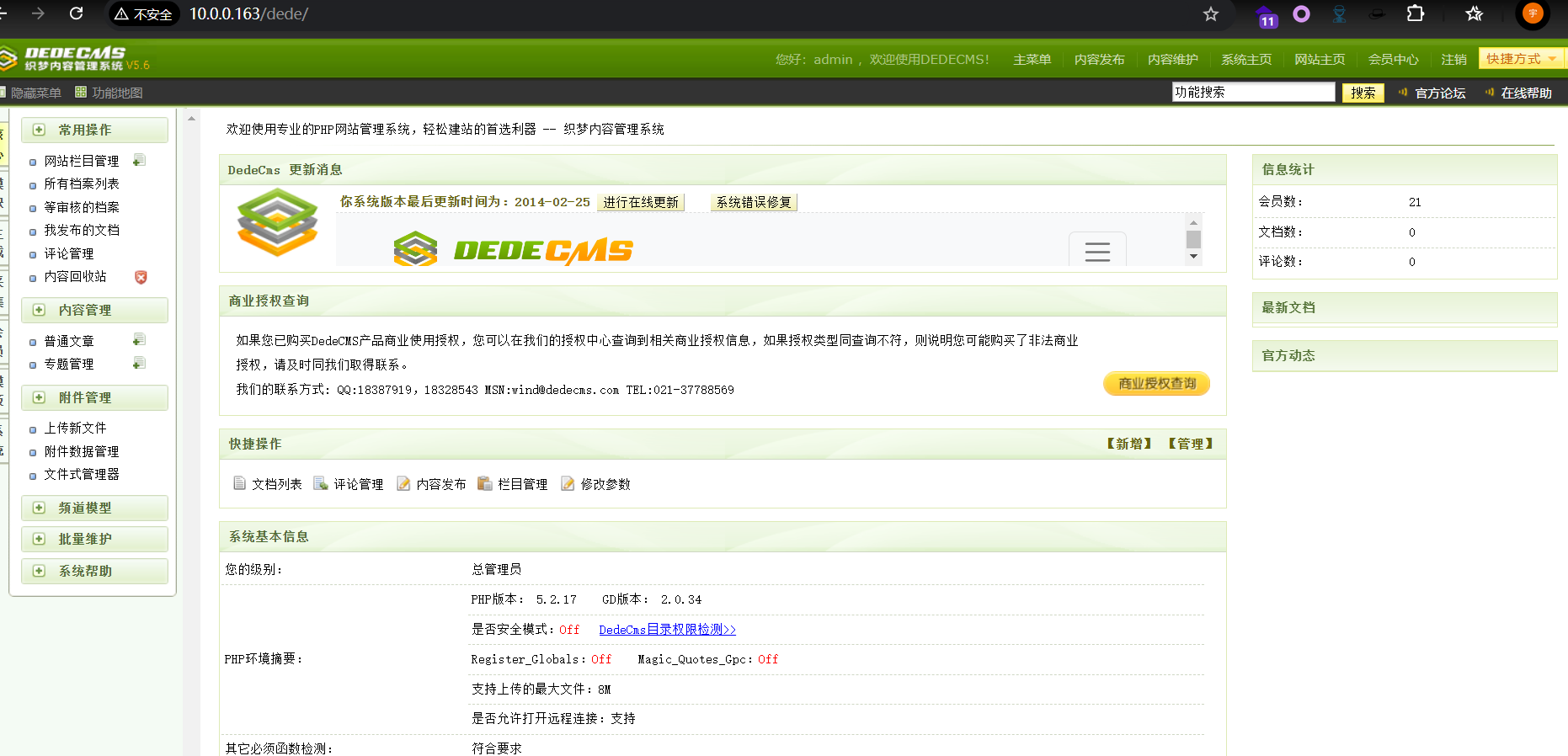Open the 快捷方式 dropdown
The width and height of the screenshot is (1568, 756).
[x=1521, y=58]
